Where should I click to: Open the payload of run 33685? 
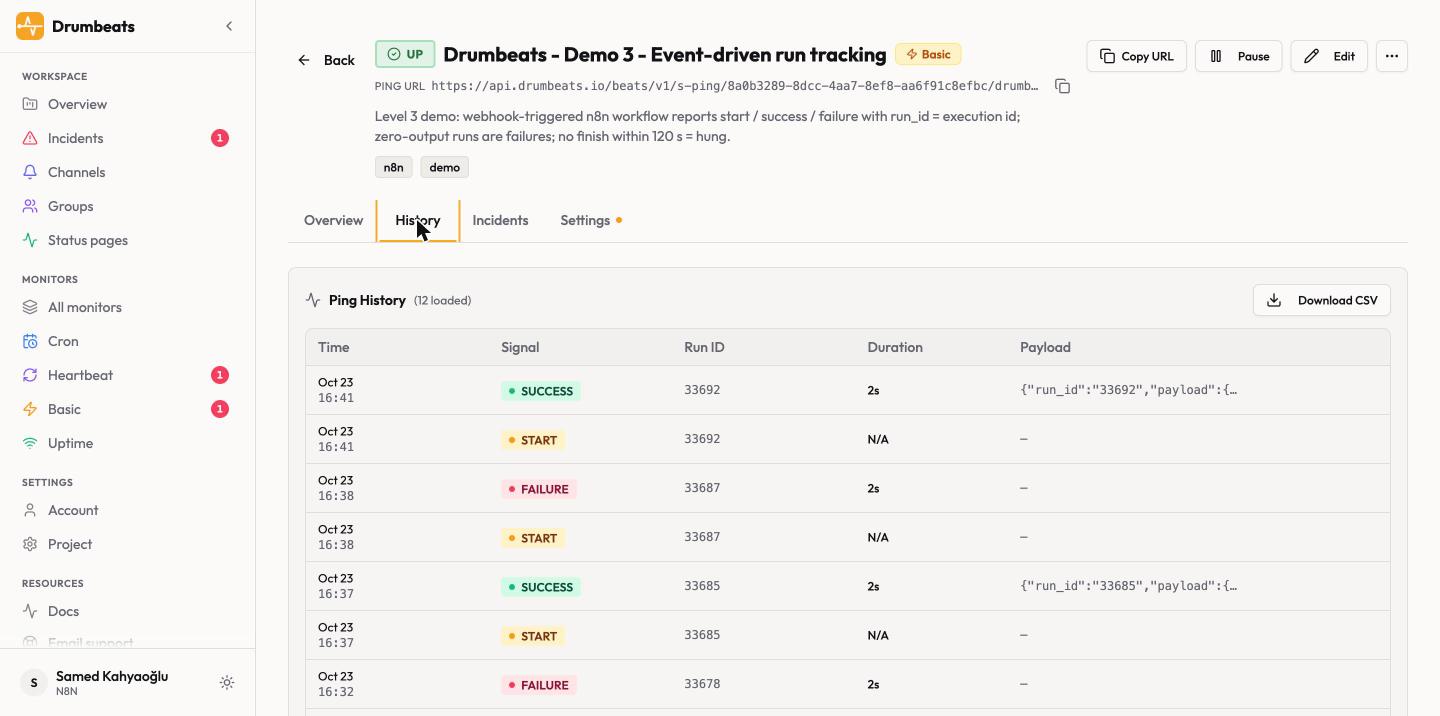coord(1129,586)
